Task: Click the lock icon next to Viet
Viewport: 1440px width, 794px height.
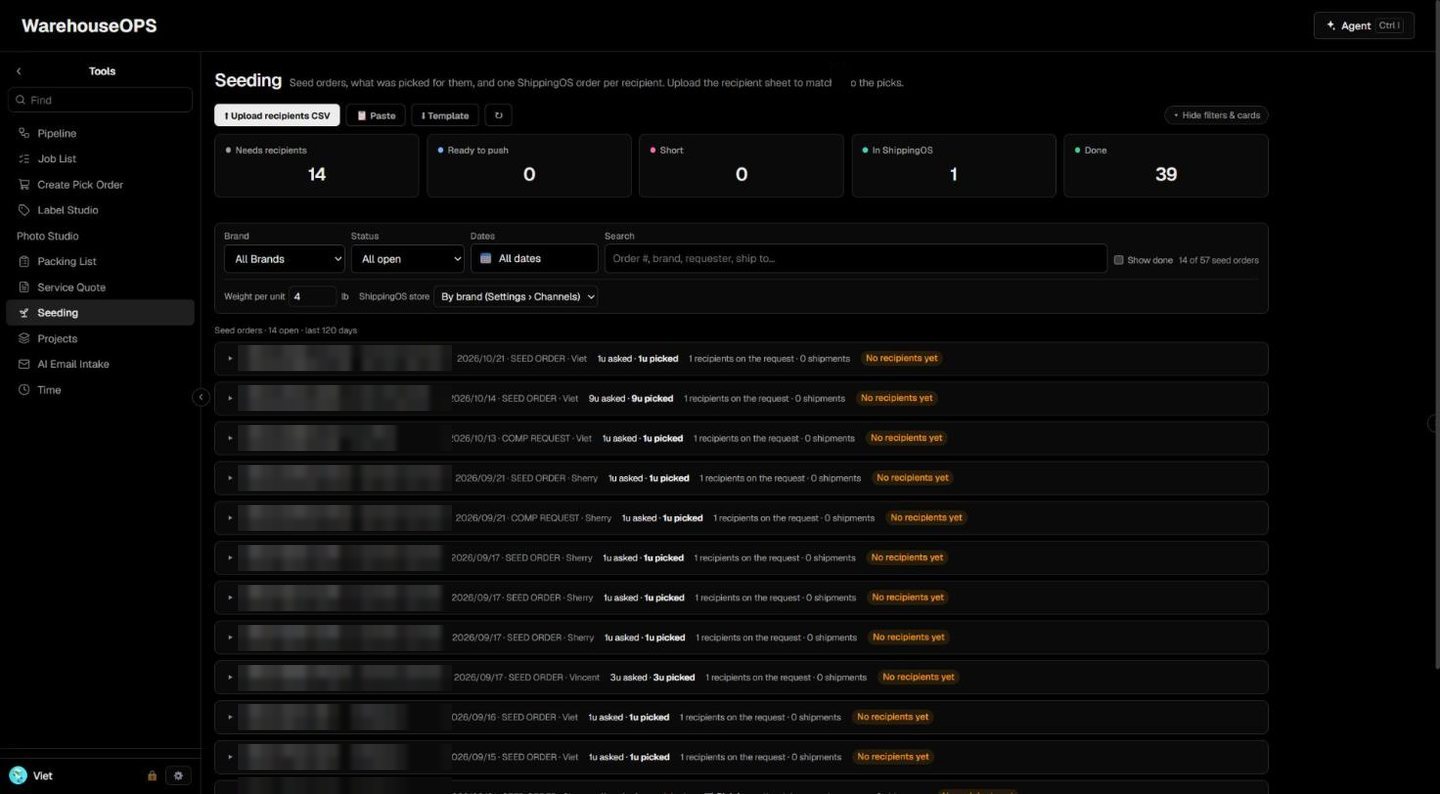Action: [x=152, y=776]
